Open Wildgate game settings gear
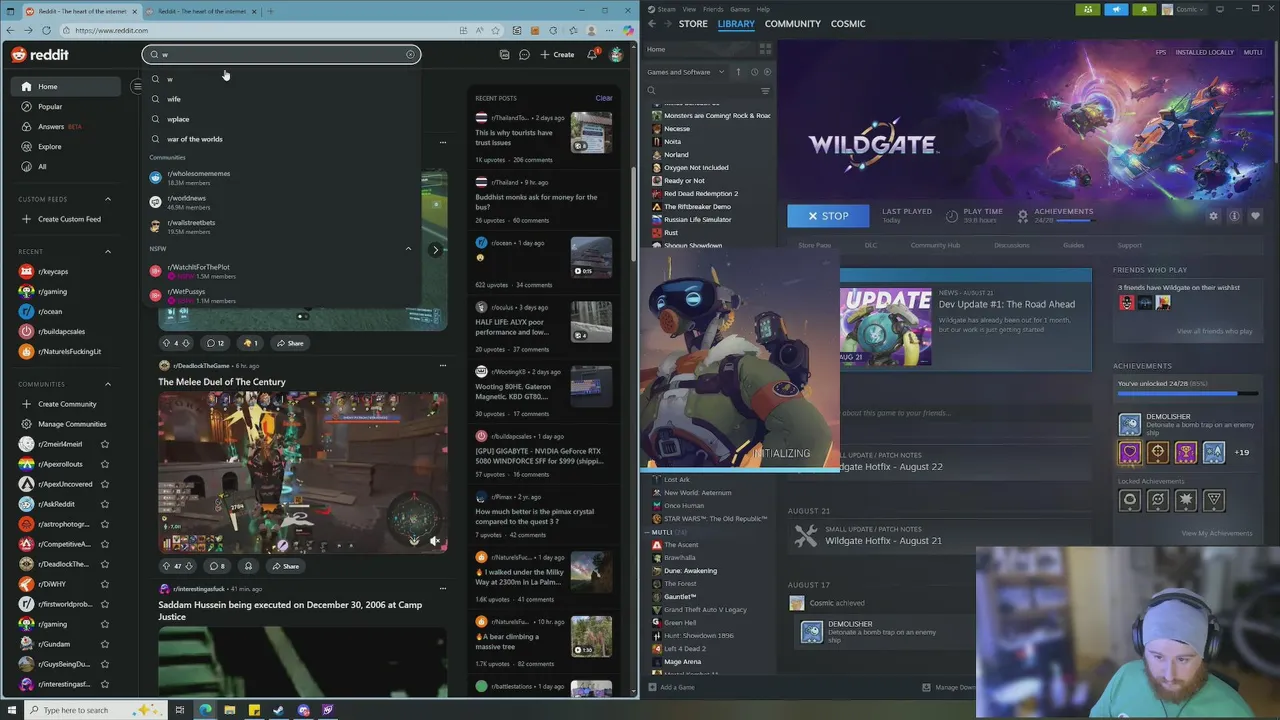The image size is (1280, 720). pos(1214,216)
